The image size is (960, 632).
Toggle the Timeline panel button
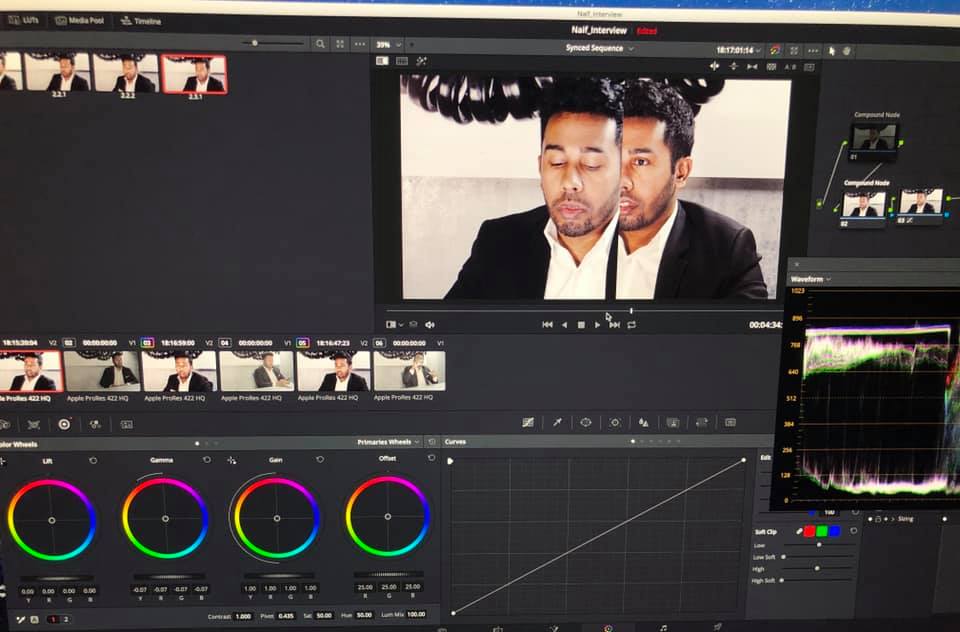click(x=141, y=20)
